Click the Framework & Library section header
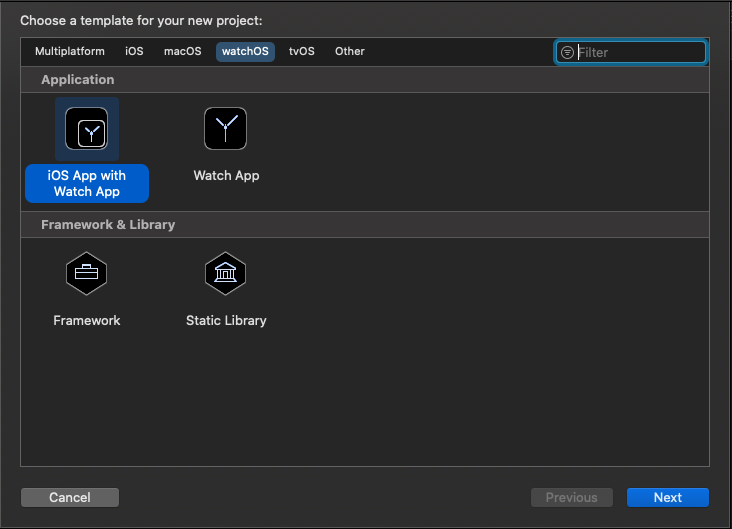 [365, 225]
